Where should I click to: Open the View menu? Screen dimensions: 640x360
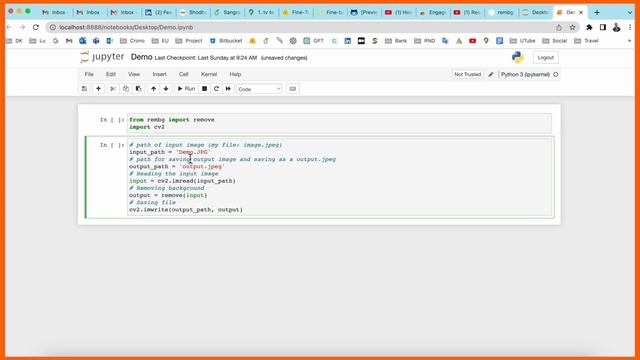tap(134, 74)
